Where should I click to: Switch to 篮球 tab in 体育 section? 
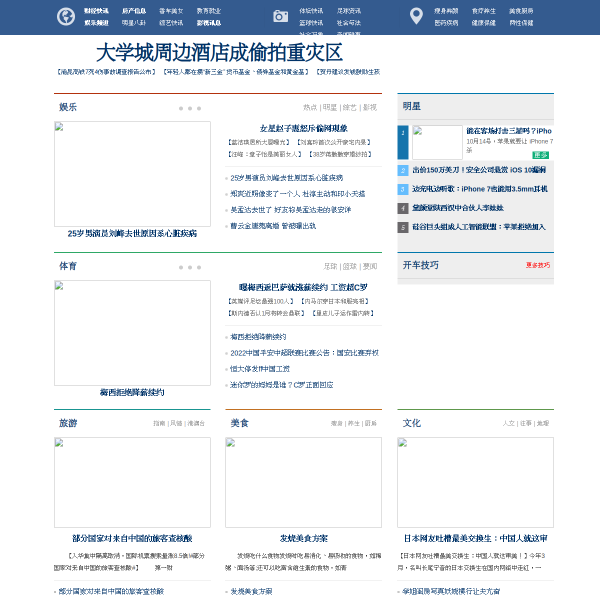click(x=350, y=266)
